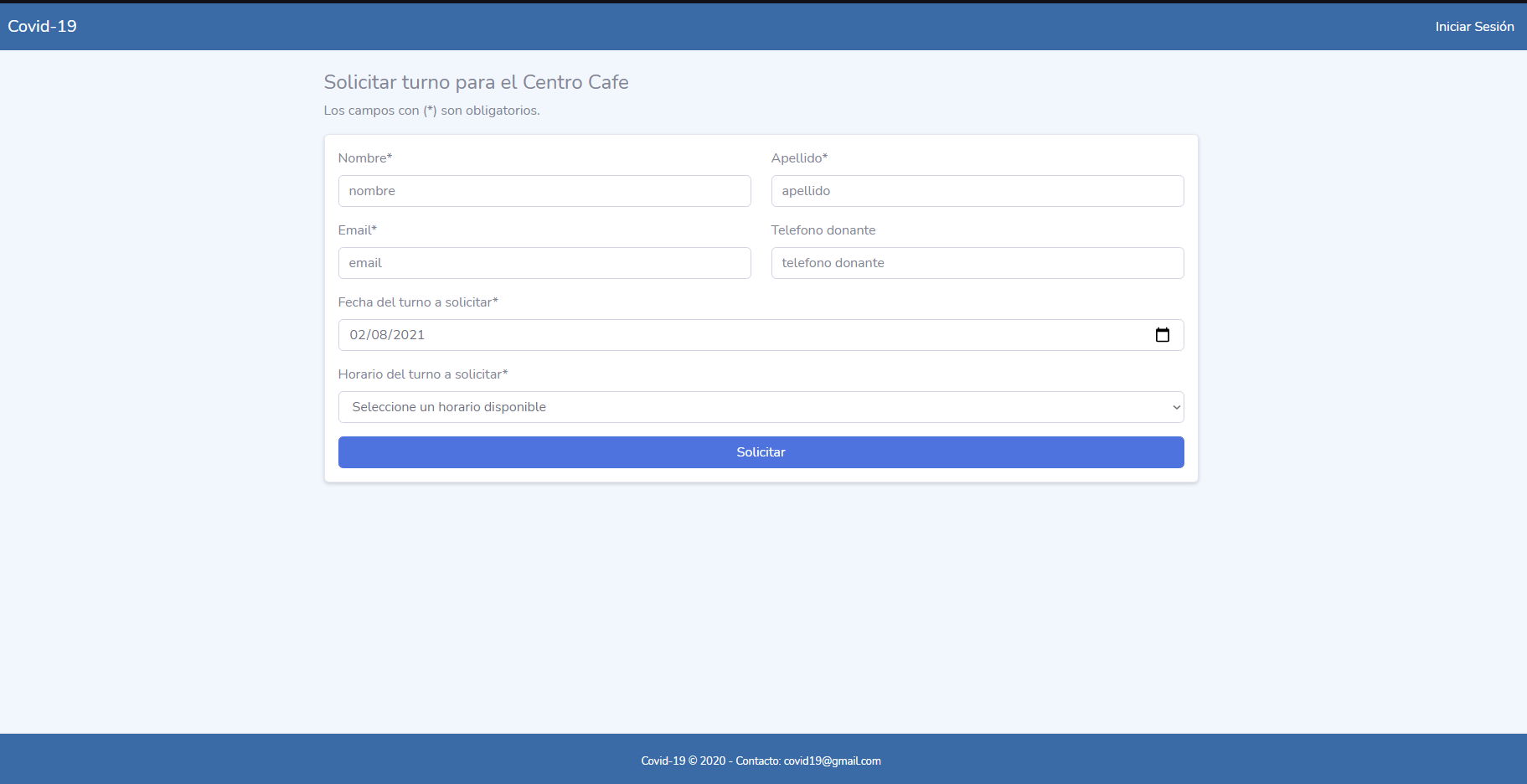This screenshot has height=784, width=1527.
Task: Click the Fecha del turno a solicitar* label
Action: coord(418,302)
